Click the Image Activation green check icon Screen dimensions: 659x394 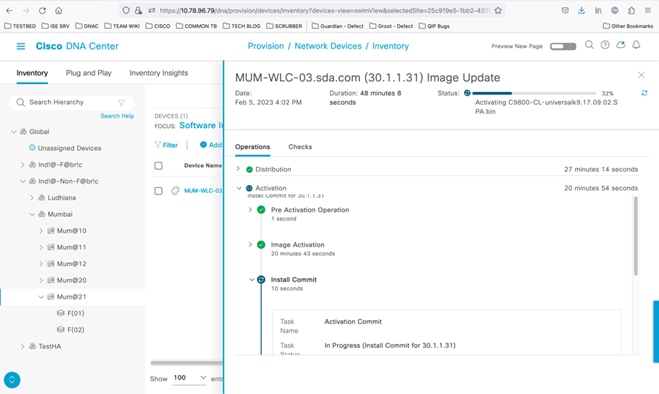(x=261, y=245)
